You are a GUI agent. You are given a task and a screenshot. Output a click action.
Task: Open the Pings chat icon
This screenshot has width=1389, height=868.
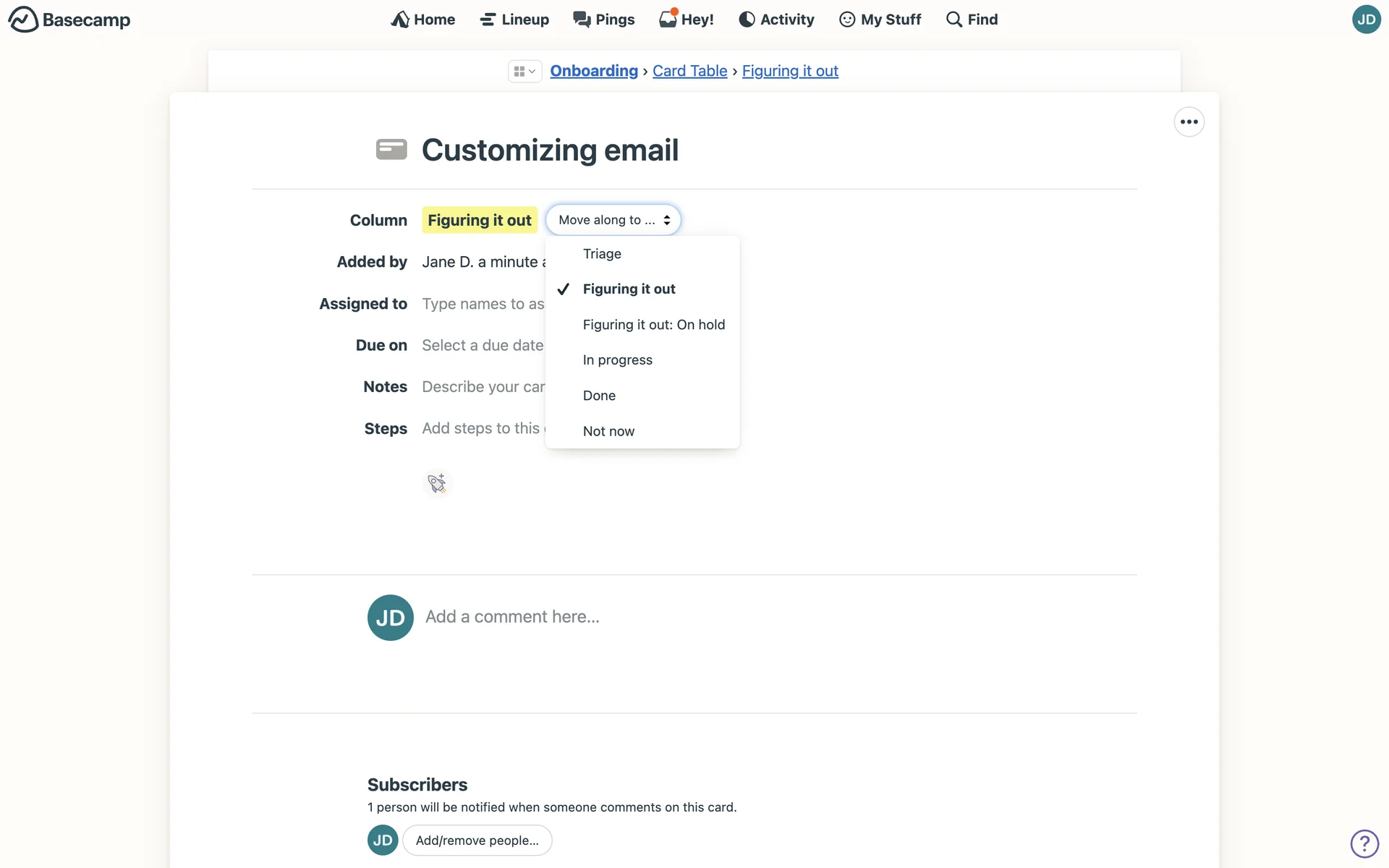(x=582, y=20)
